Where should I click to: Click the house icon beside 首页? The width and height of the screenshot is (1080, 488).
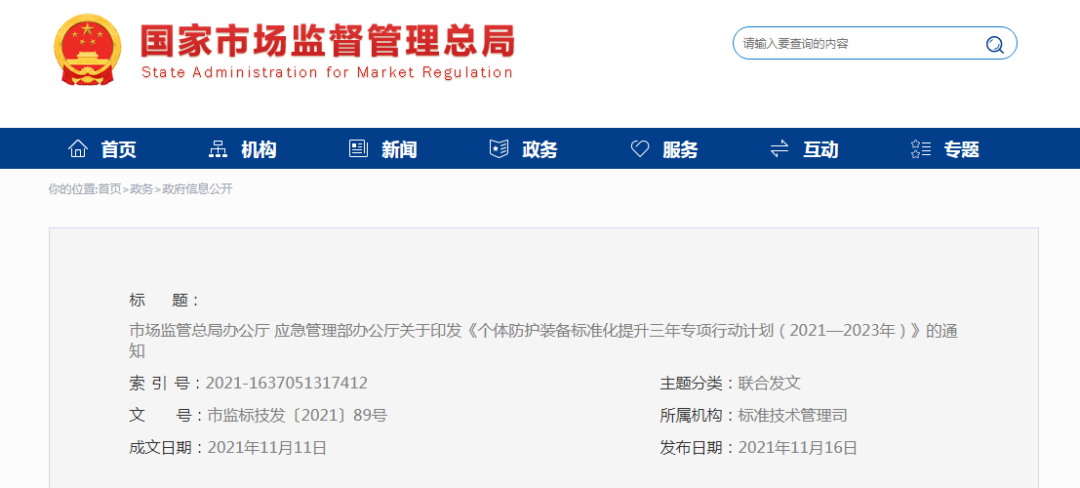(x=78, y=149)
